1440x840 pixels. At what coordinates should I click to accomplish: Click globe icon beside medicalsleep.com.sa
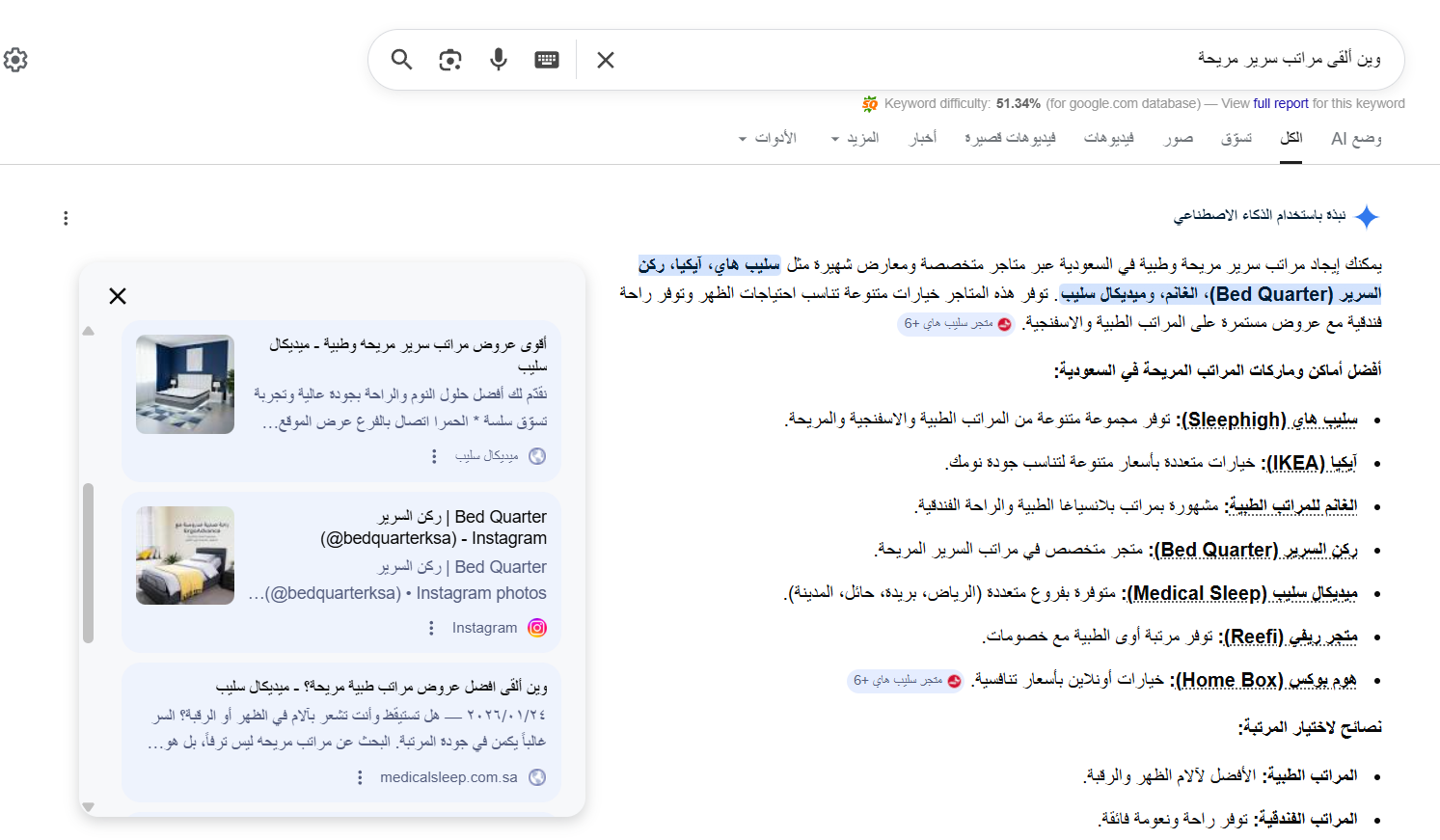(537, 777)
